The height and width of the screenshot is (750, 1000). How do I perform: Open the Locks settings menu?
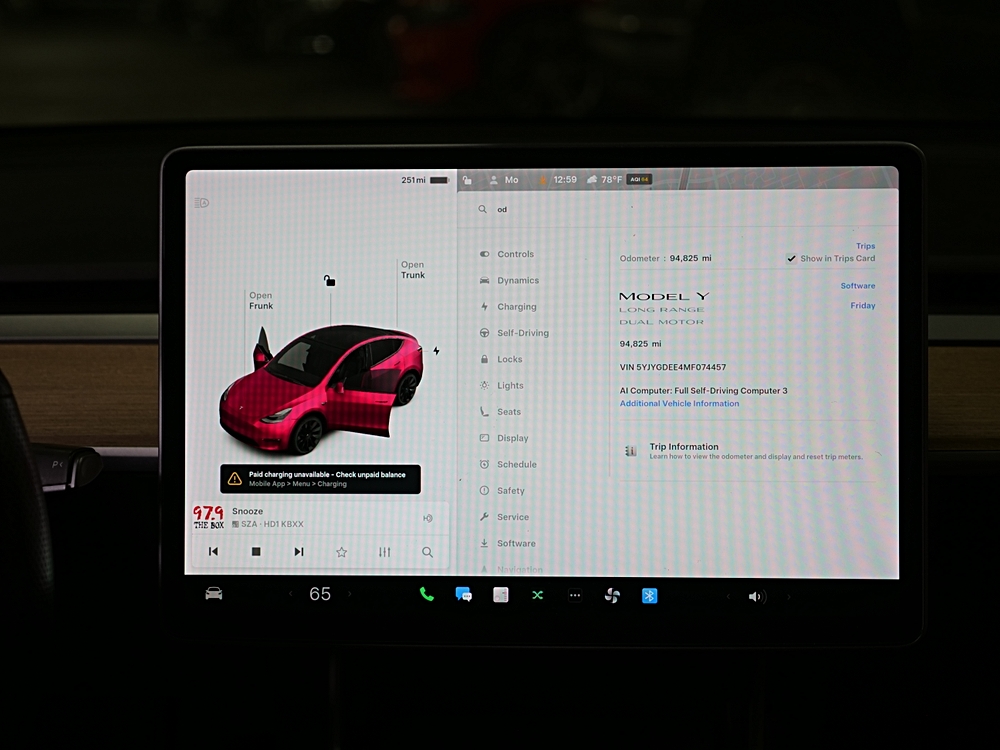(x=501, y=359)
